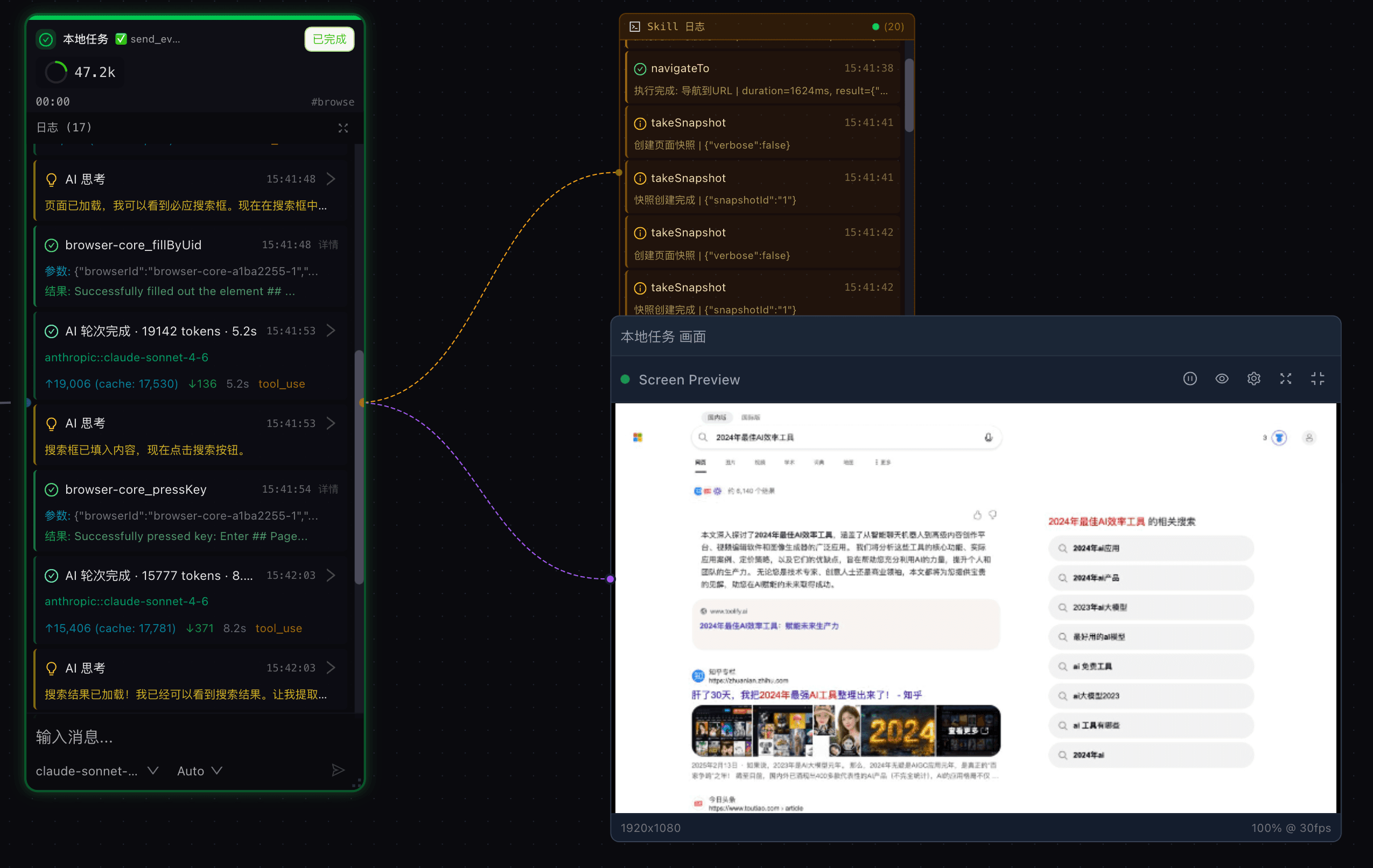This screenshot has height=868, width=1373.
Task: Click the 已完成 status button
Action: click(329, 39)
